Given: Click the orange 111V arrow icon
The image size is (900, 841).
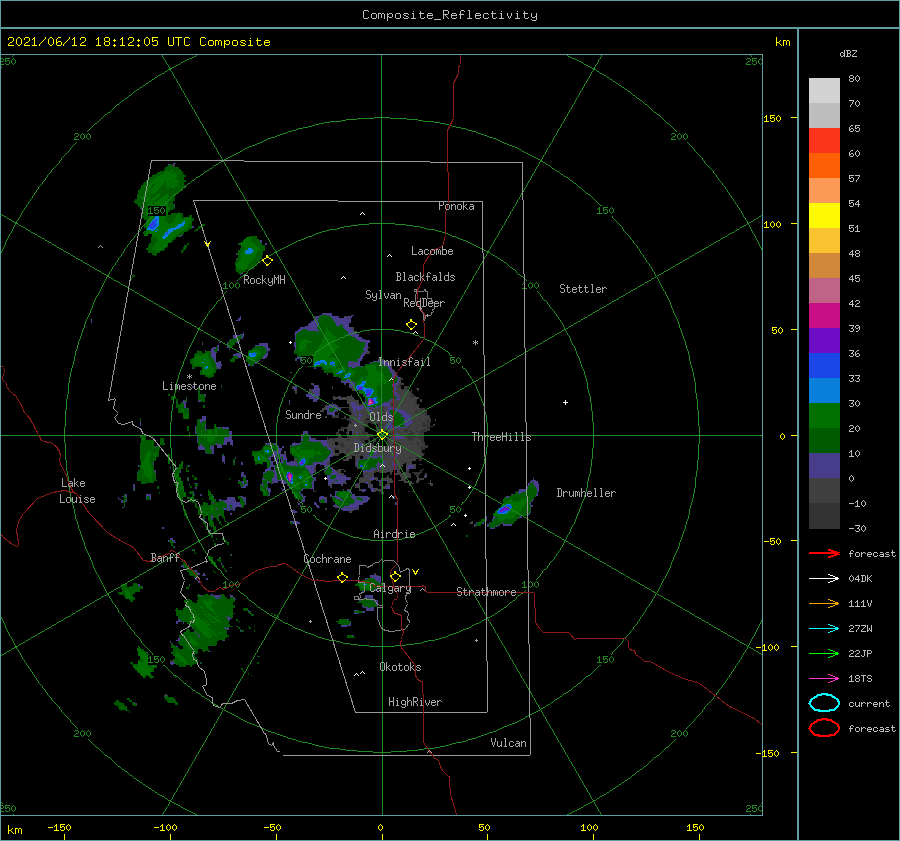Looking at the screenshot, I should 824,603.
